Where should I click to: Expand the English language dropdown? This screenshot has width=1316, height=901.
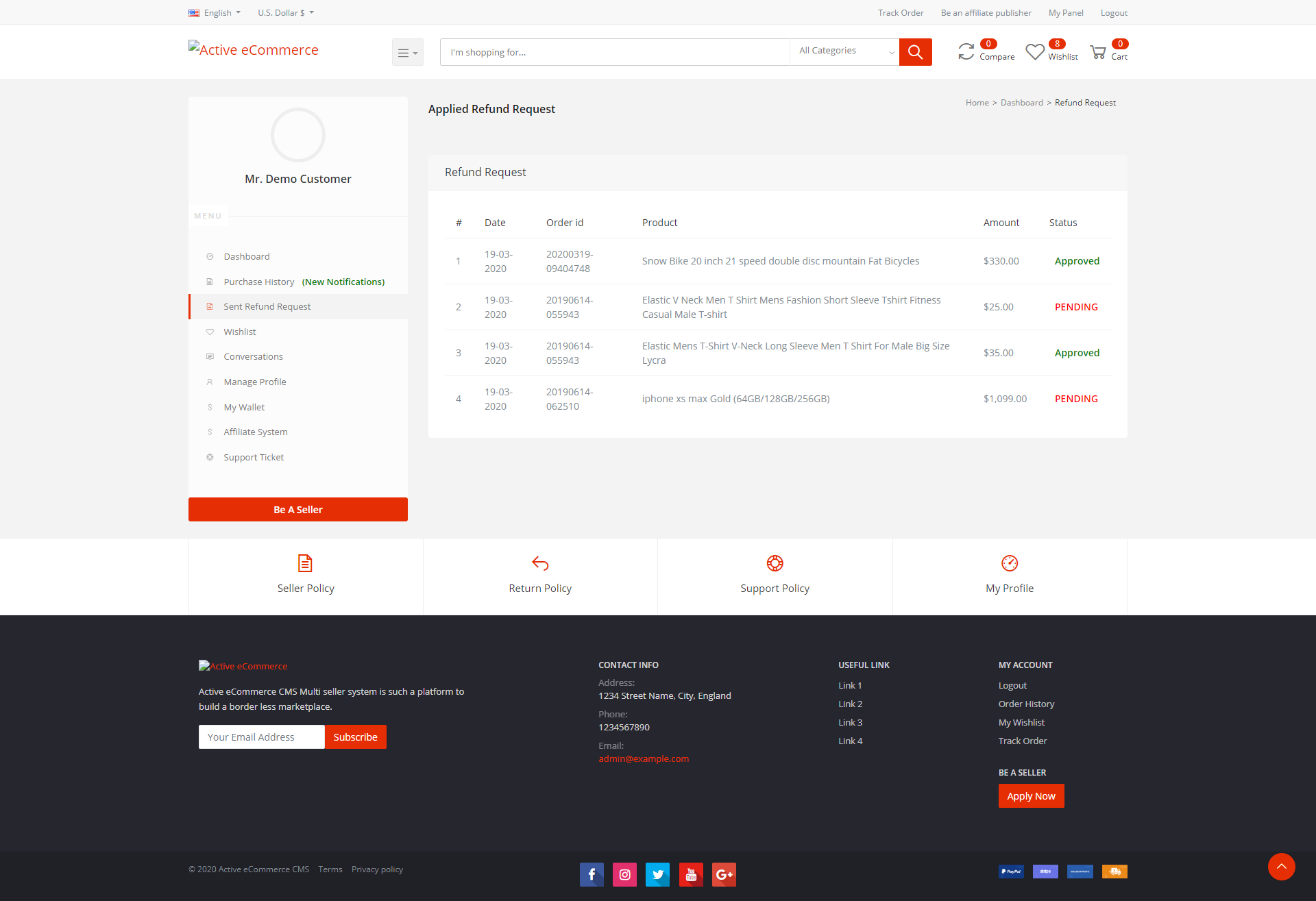point(215,12)
